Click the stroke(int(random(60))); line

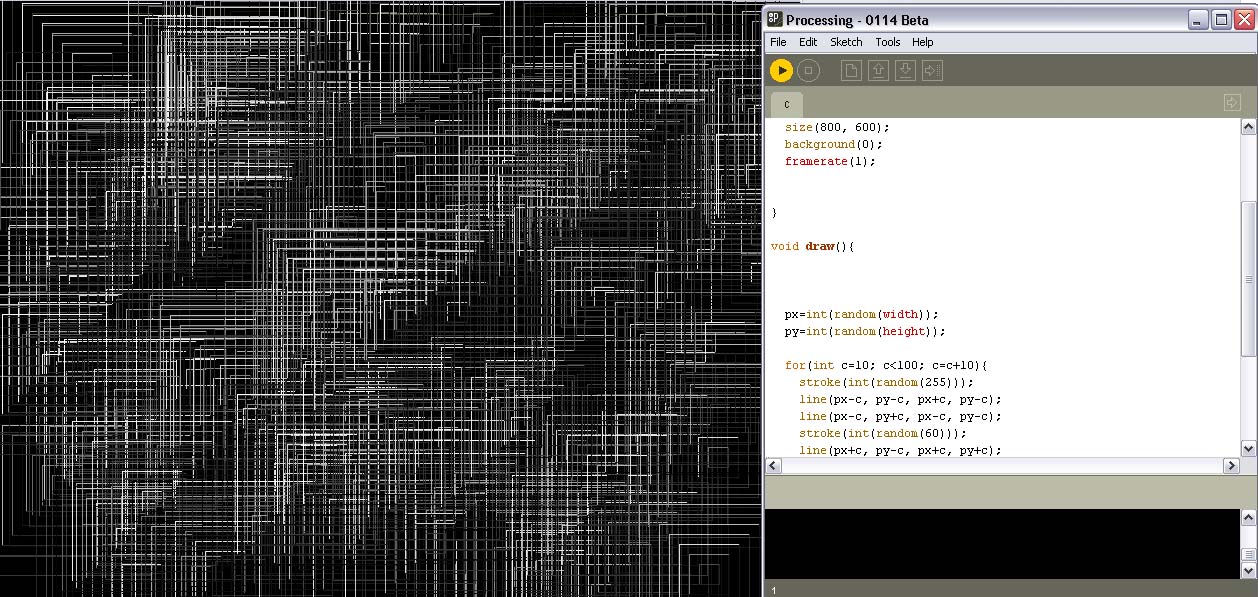click(883, 433)
